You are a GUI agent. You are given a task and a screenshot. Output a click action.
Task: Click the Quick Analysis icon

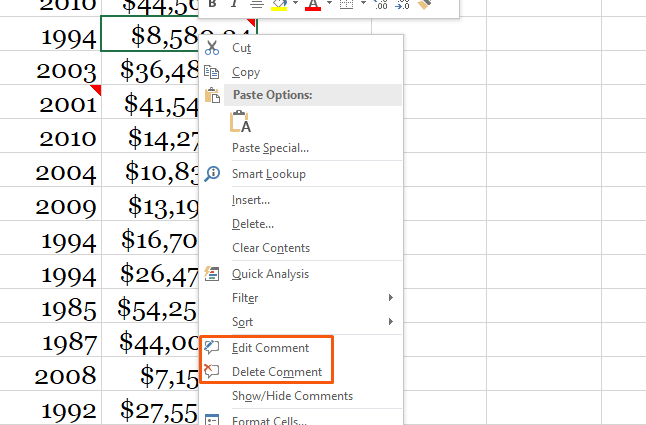(212, 274)
